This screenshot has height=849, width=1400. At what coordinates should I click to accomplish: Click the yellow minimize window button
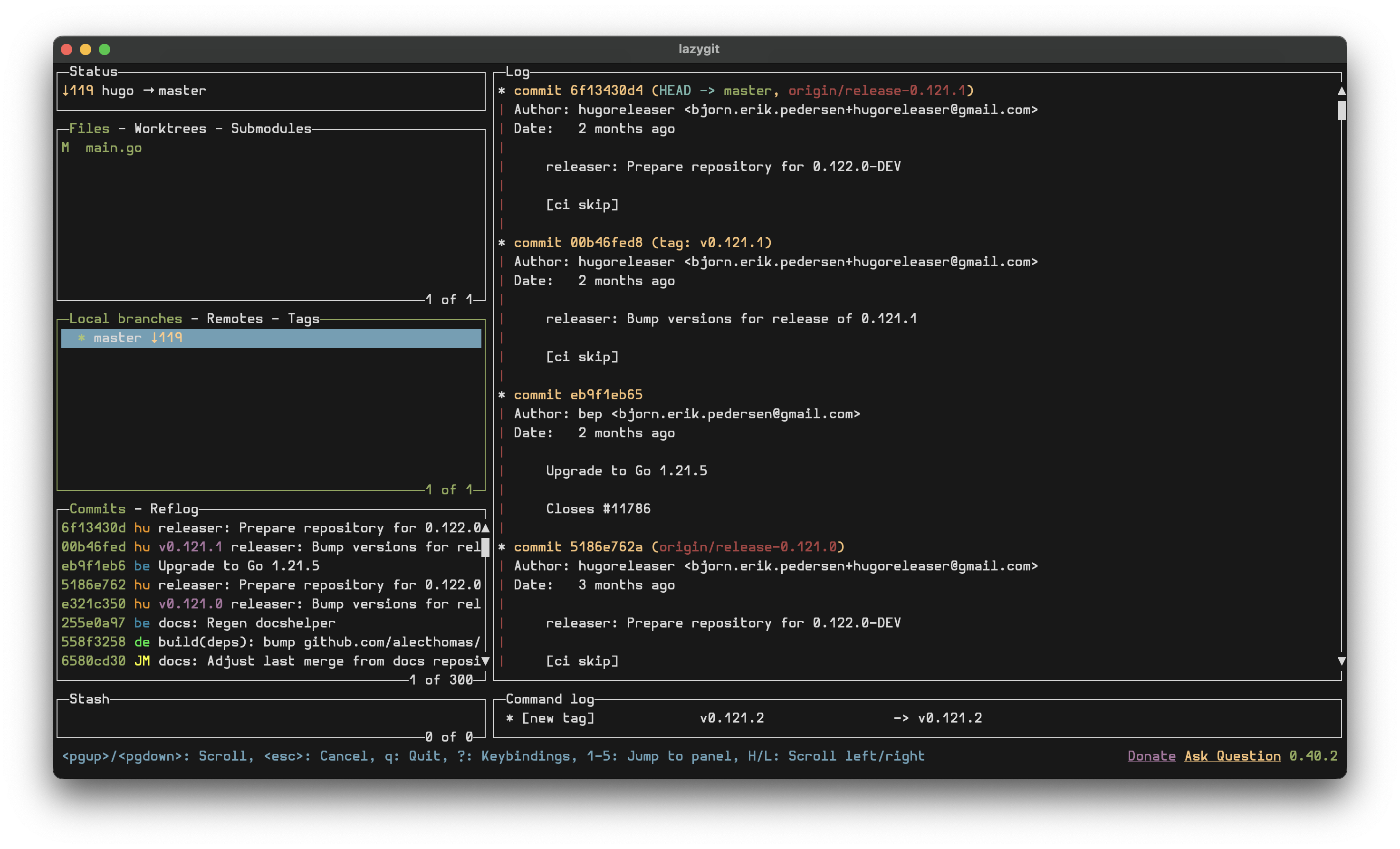(x=85, y=49)
